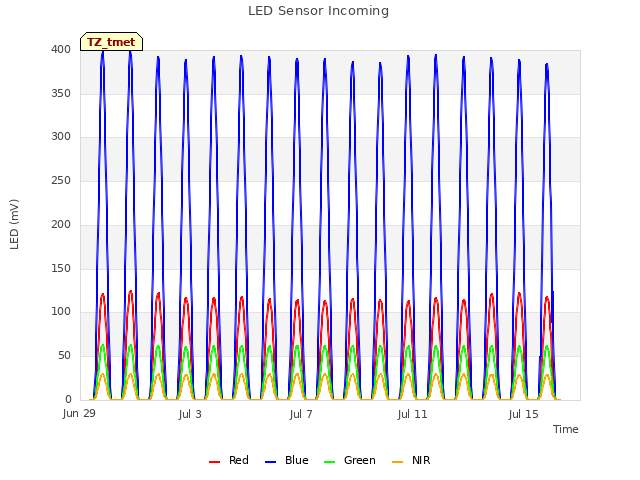Click the 300 y-axis tick label

61,137
